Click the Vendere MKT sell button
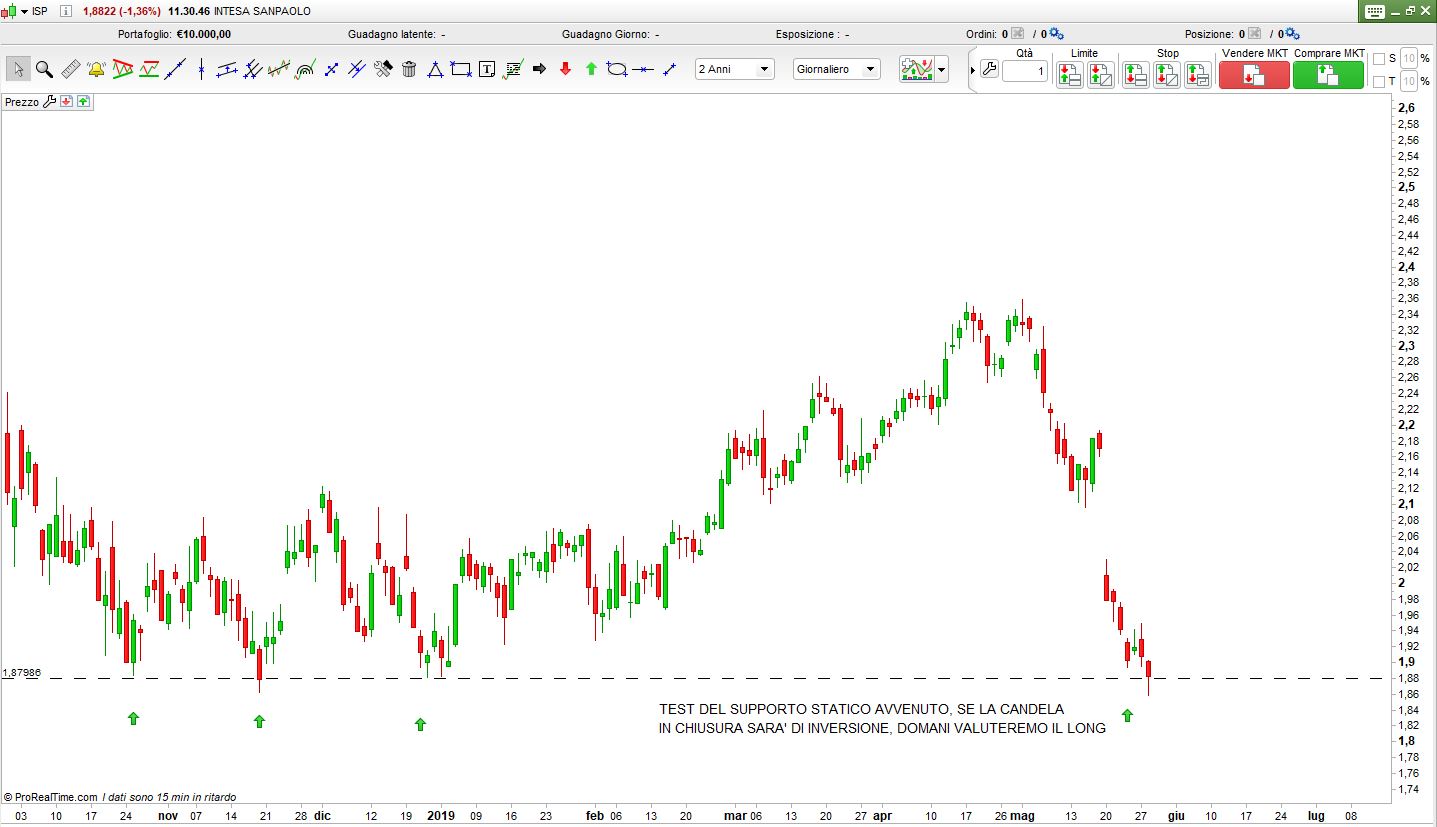Screen dimensions: 1437x827 (x=1254, y=75)
